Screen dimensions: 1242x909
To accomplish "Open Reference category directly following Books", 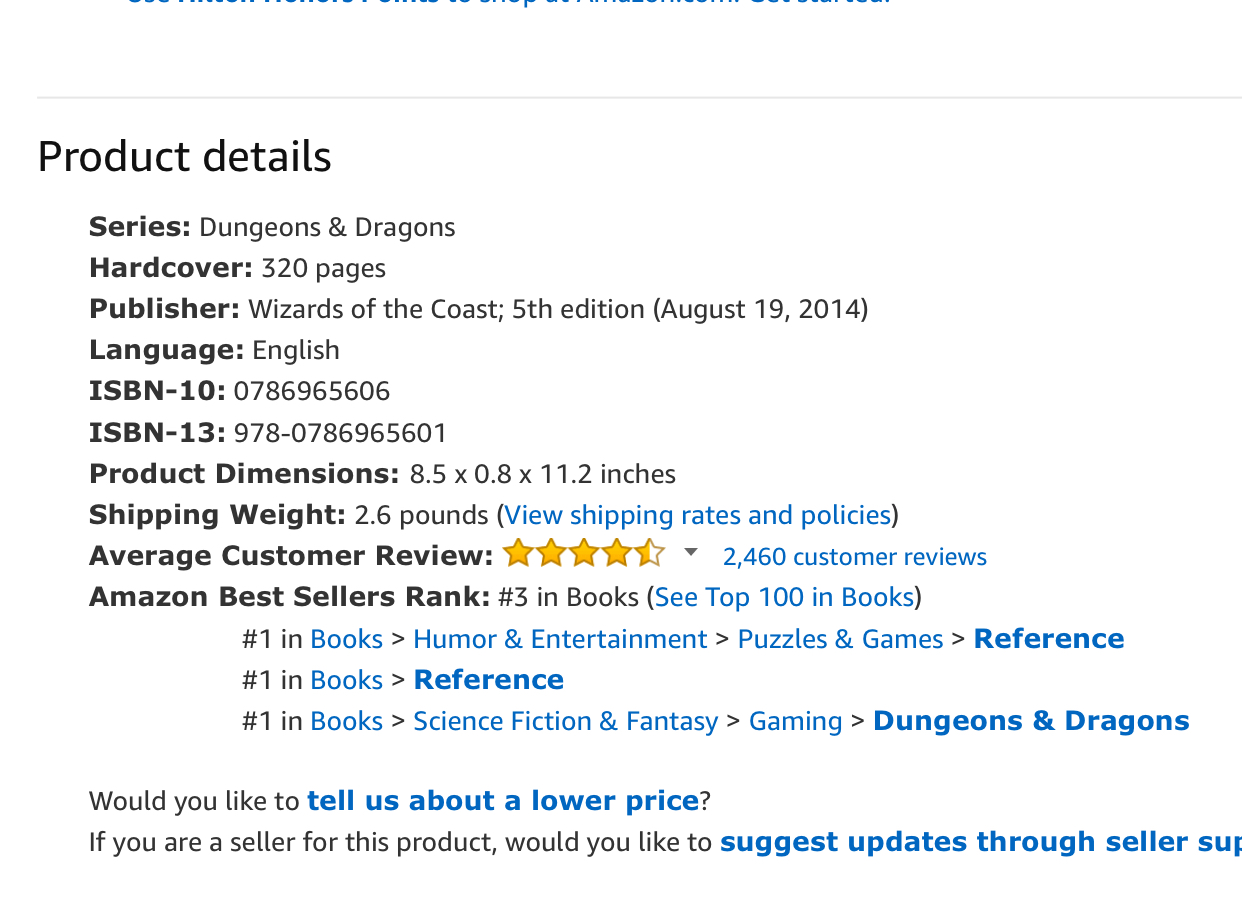I will [x=488, y=680].
